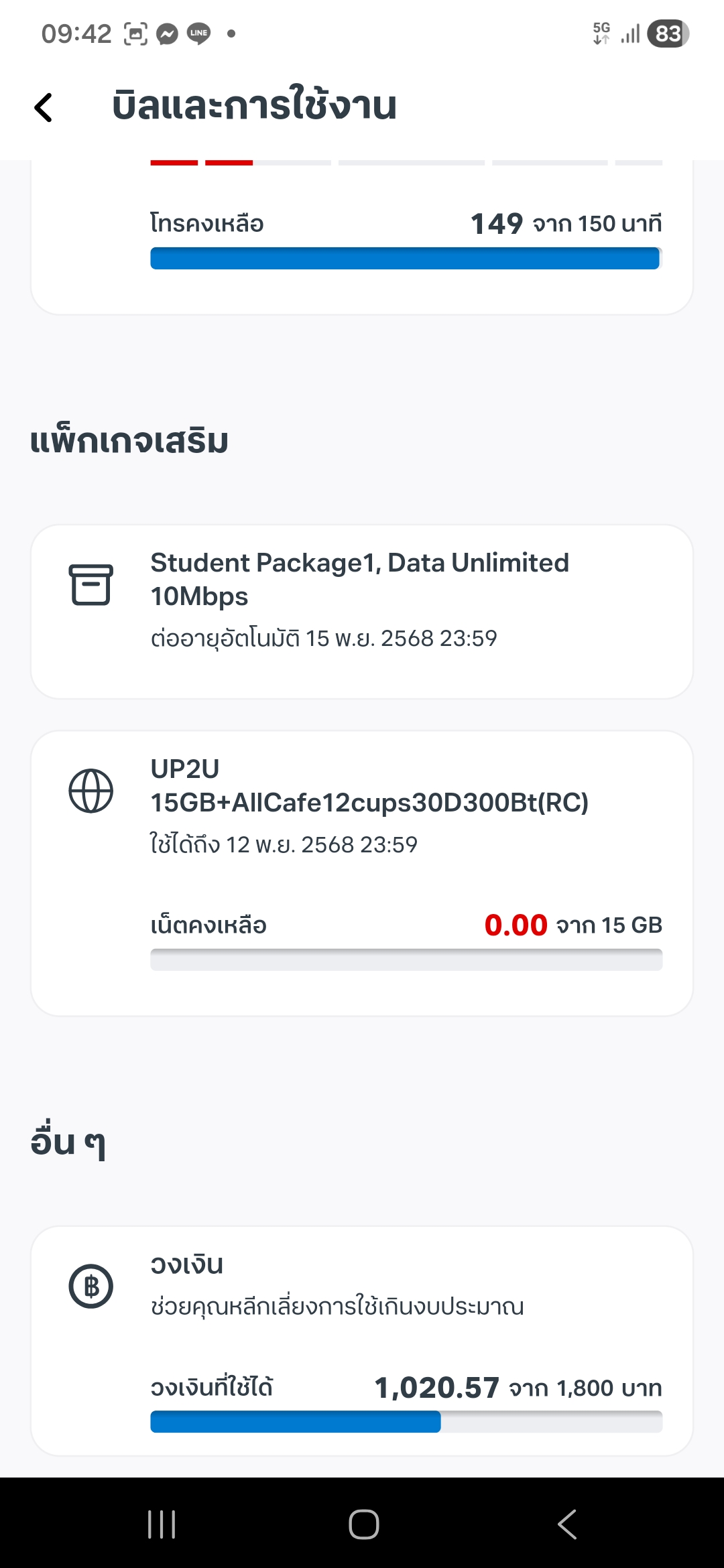
Task: Tap the back arrow in the header
Action: click(44, 107)
